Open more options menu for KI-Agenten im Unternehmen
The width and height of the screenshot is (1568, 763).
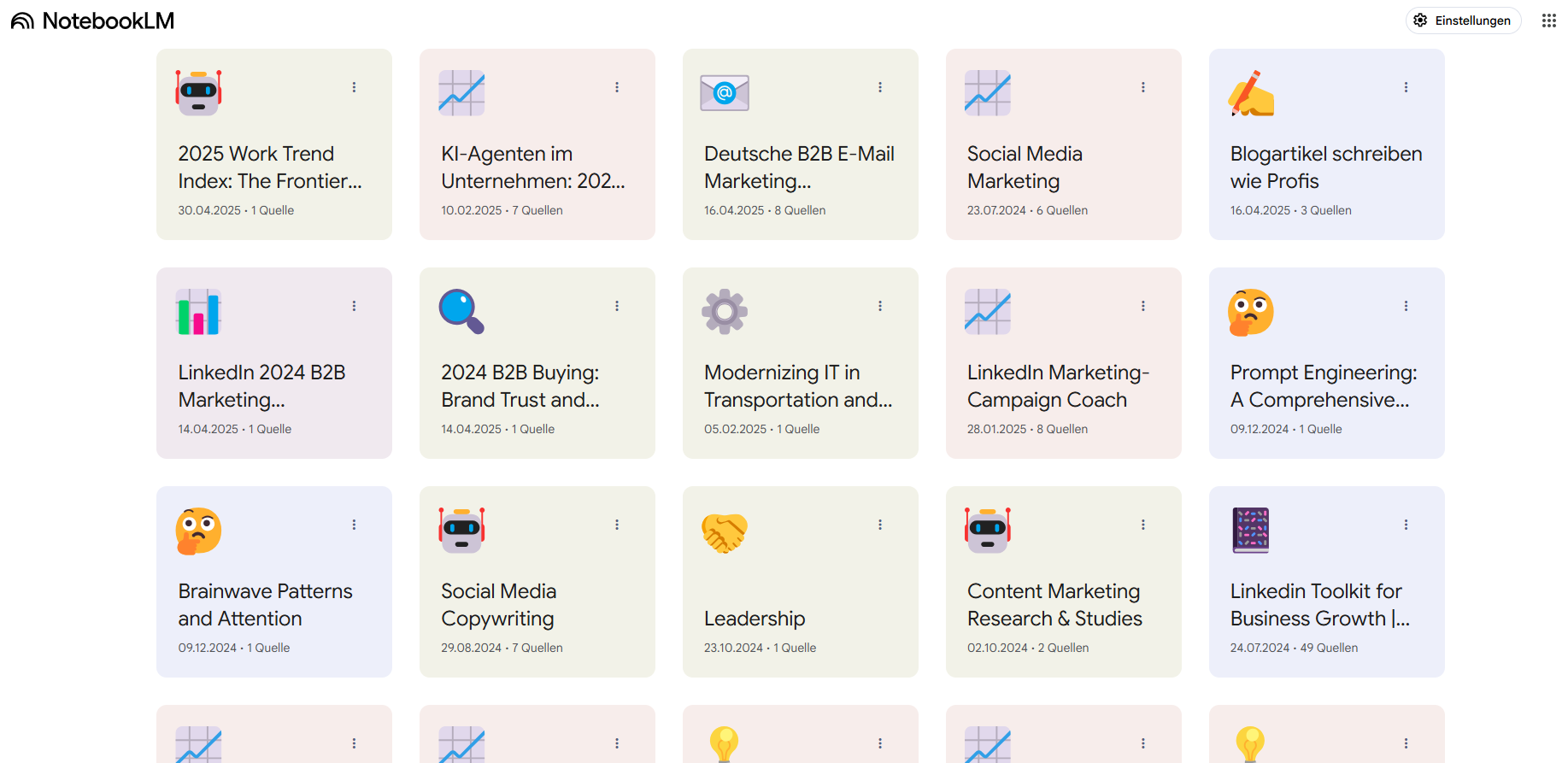[617, 87]
